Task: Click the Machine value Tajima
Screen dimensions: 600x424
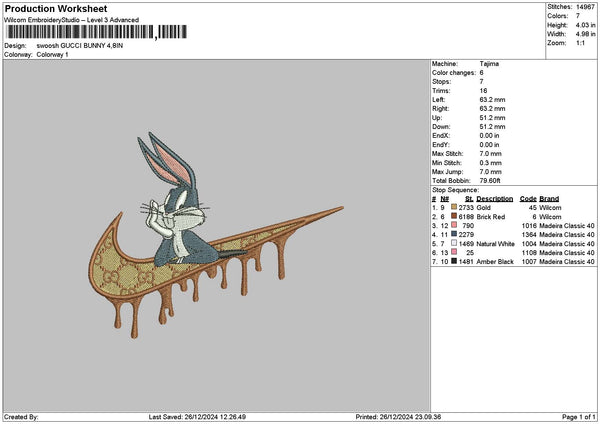Action: click(489, 64)
